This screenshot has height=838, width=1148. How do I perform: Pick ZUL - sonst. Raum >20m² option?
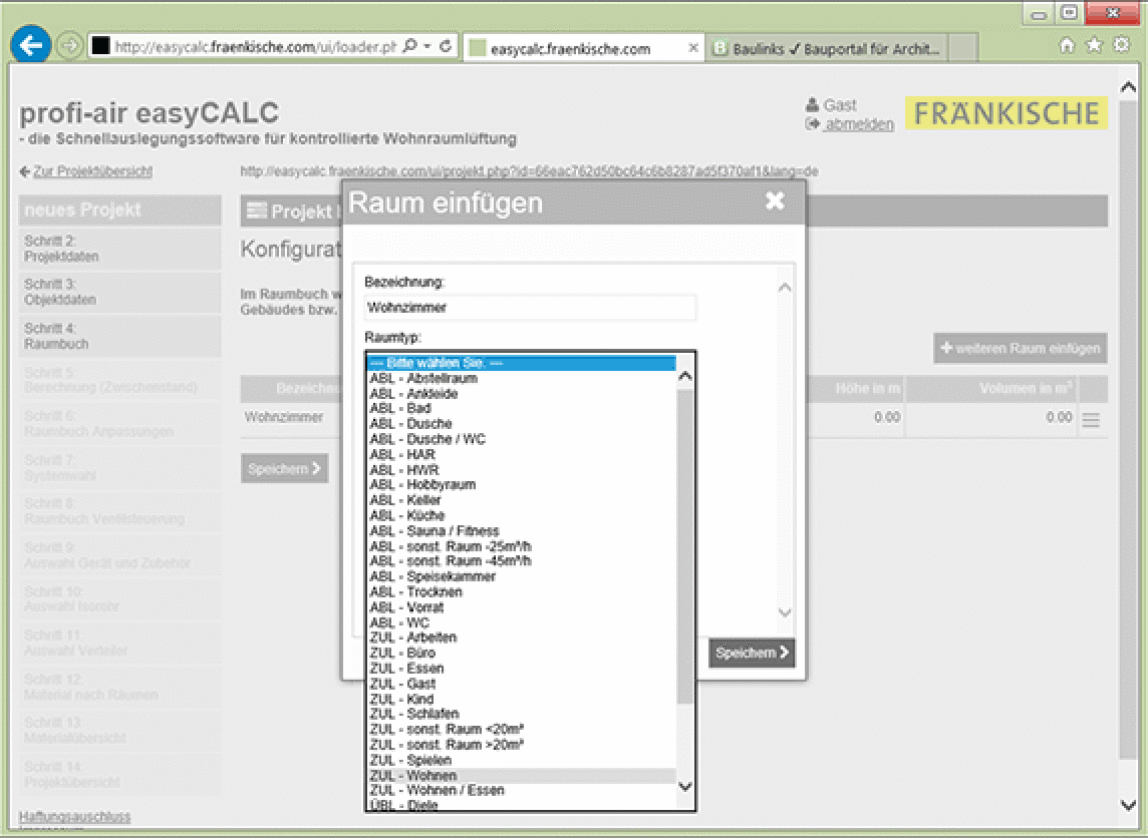[521, 744]
